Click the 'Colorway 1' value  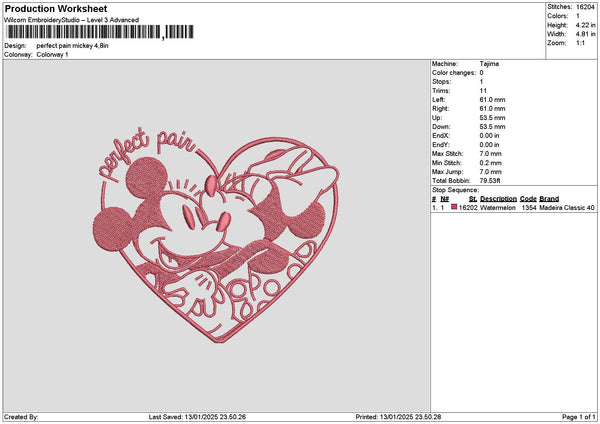click(x=52, y=55)
